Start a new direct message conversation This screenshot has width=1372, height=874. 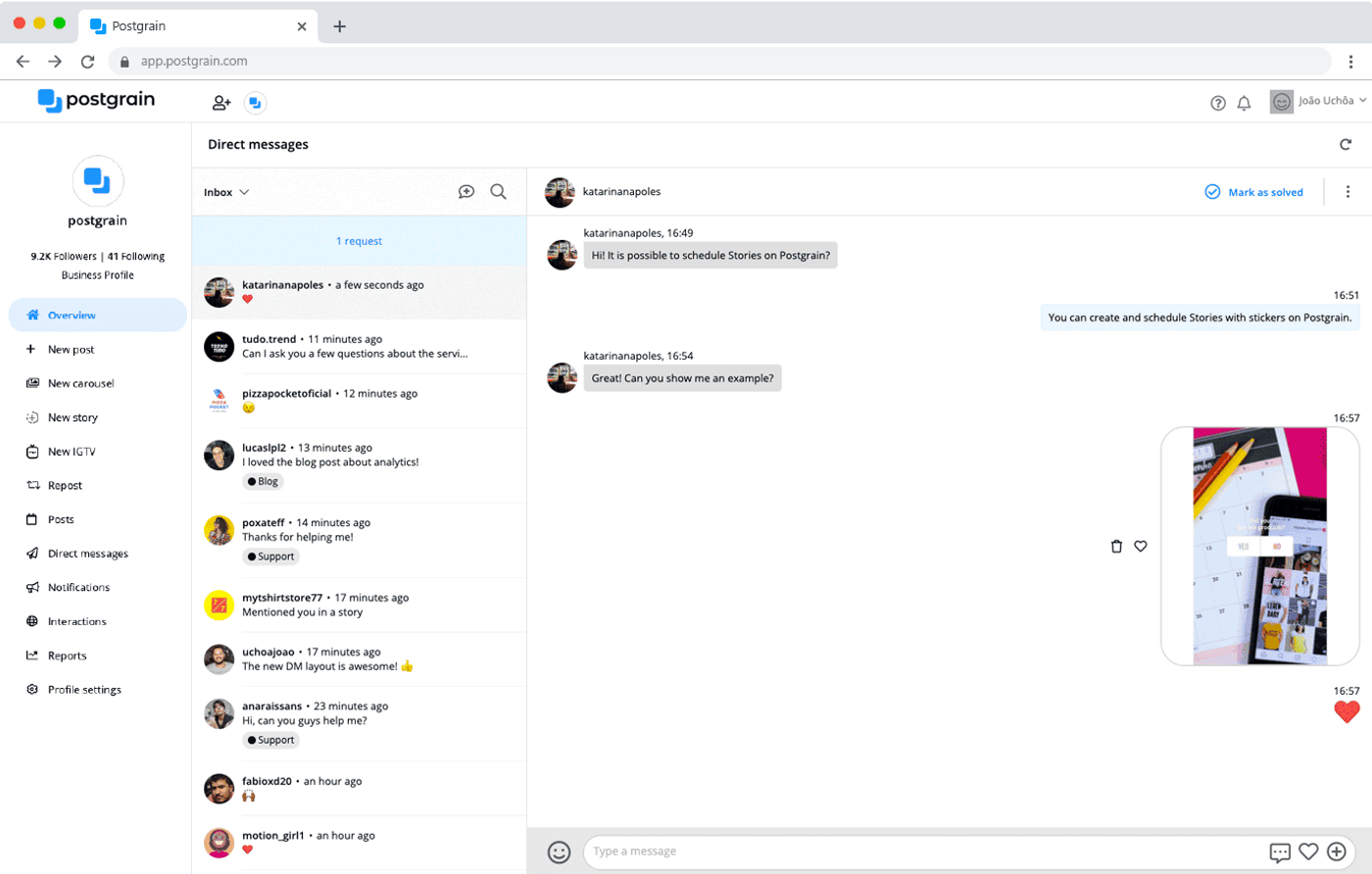(466, 191)
